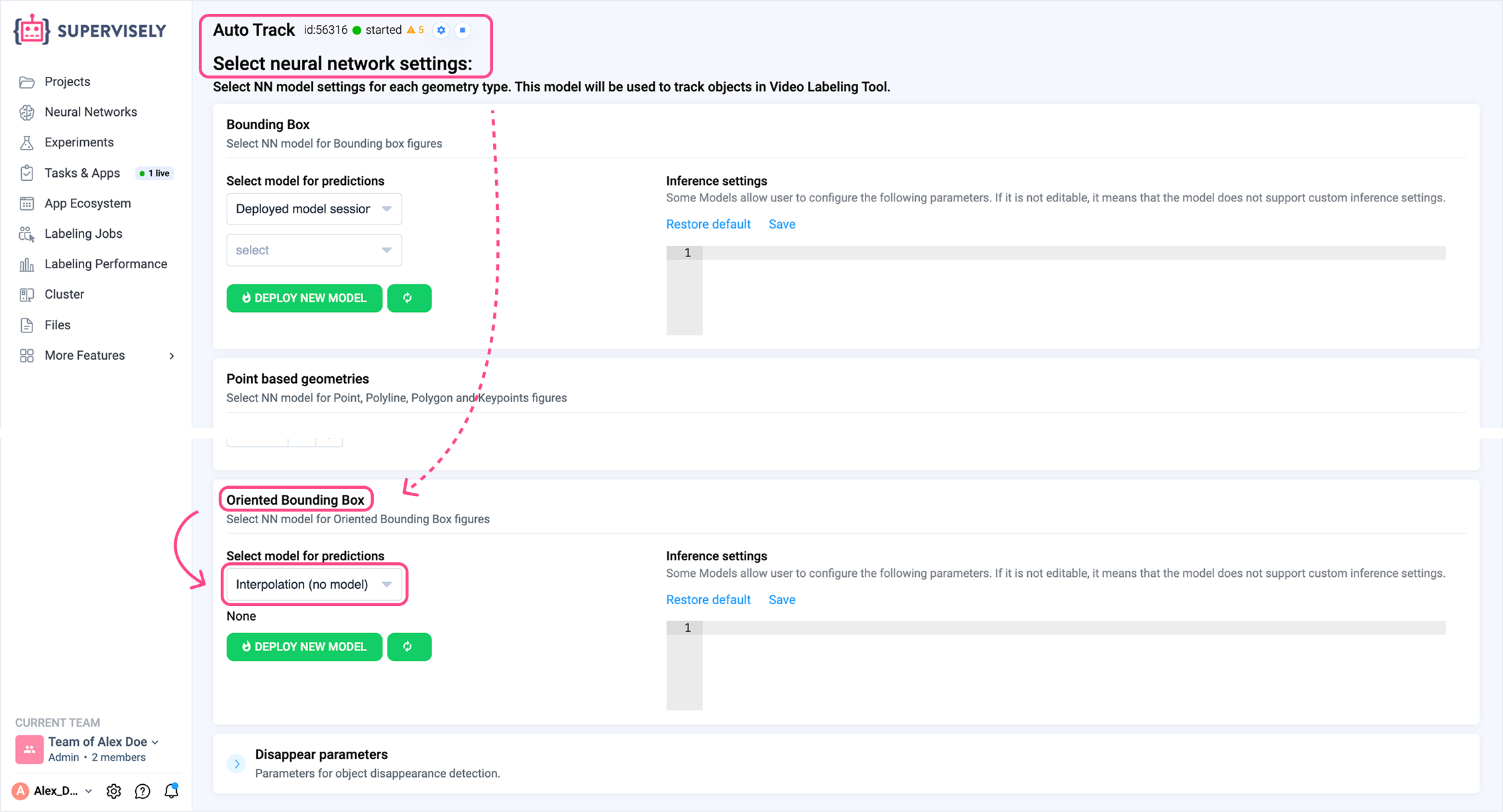Screen dimensions: 1503x812
Task: Click Deploy New Model under Bounding Box
Action: 304,298
